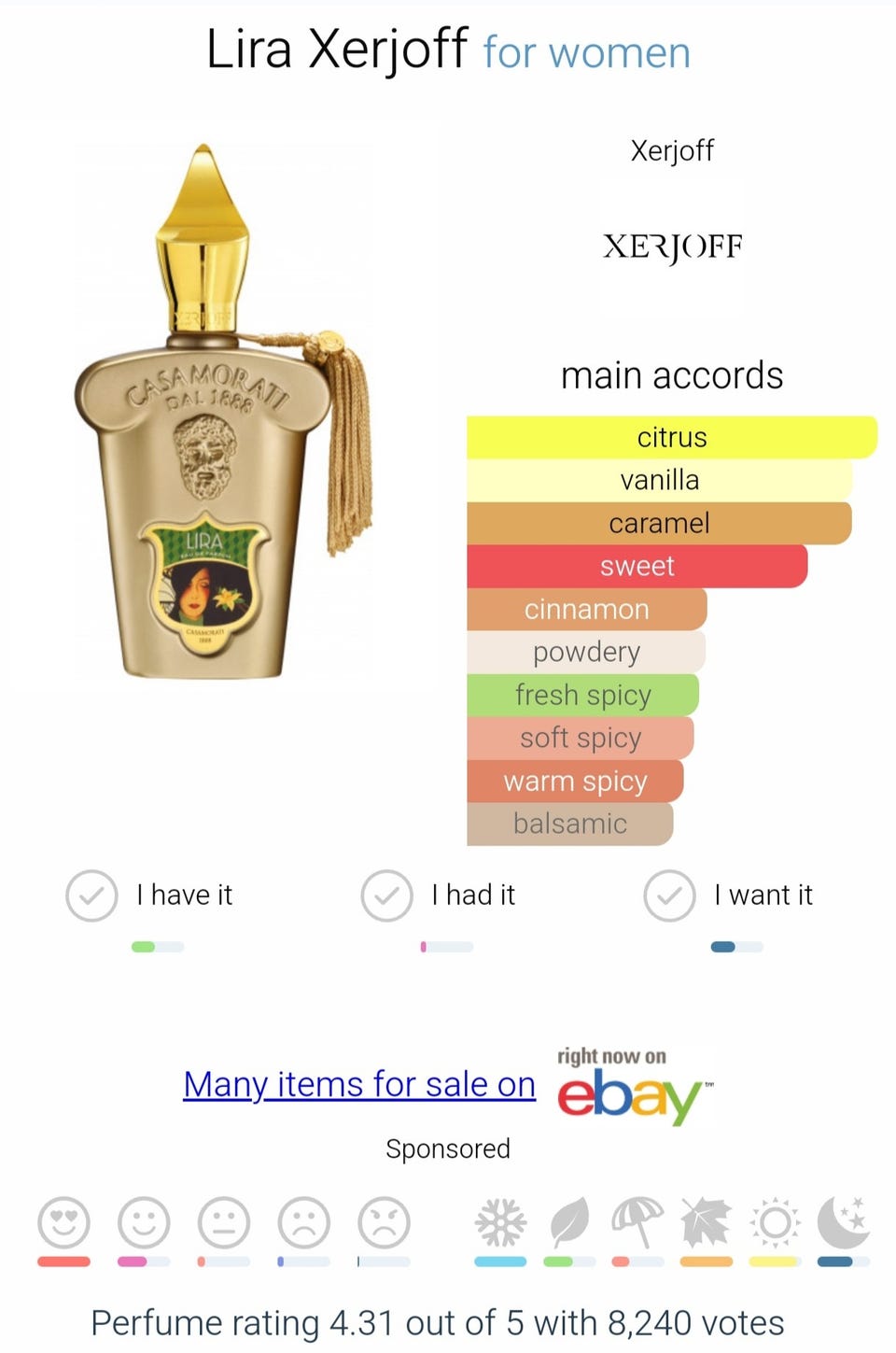Vote with the smiling like face
Screen dimensions: 896x1353
144,1222
